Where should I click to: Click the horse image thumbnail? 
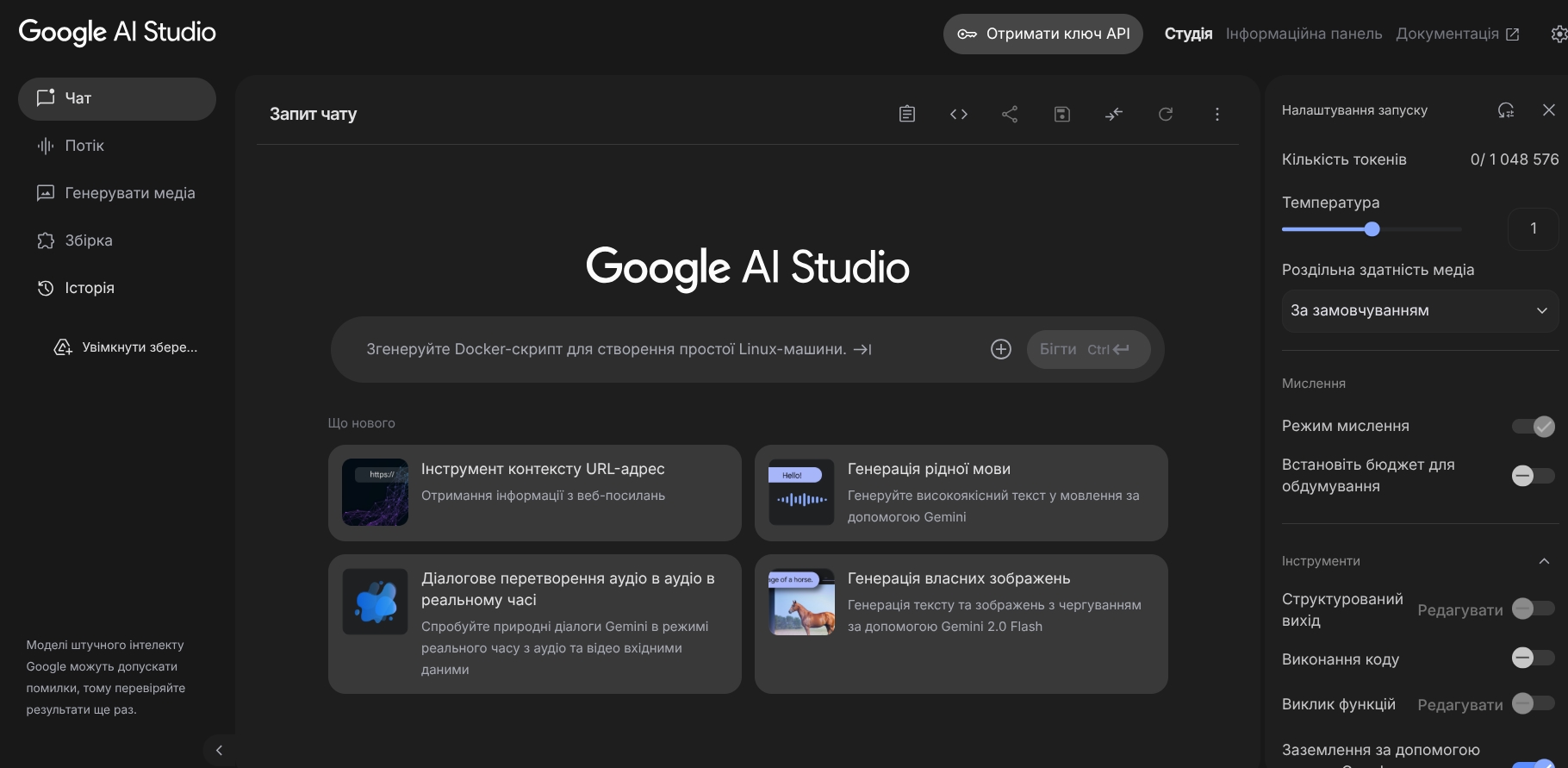(x=802, y=602)
